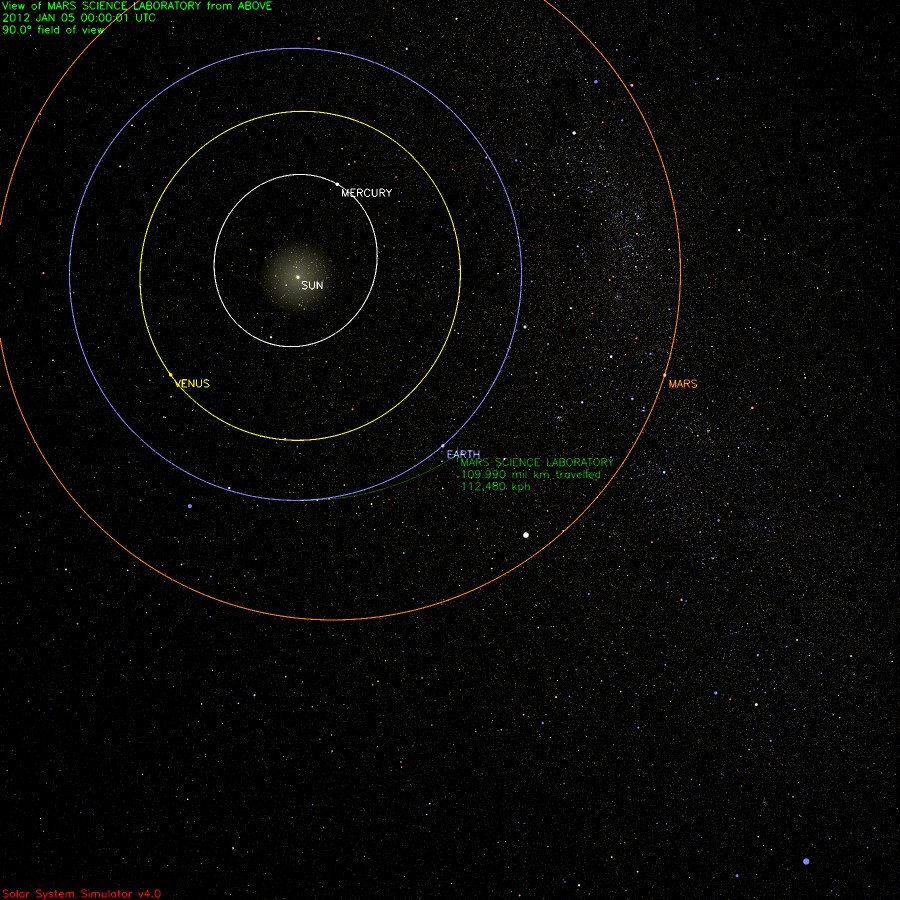
Task: Select the yellow VENUS label
Action: 193,384
